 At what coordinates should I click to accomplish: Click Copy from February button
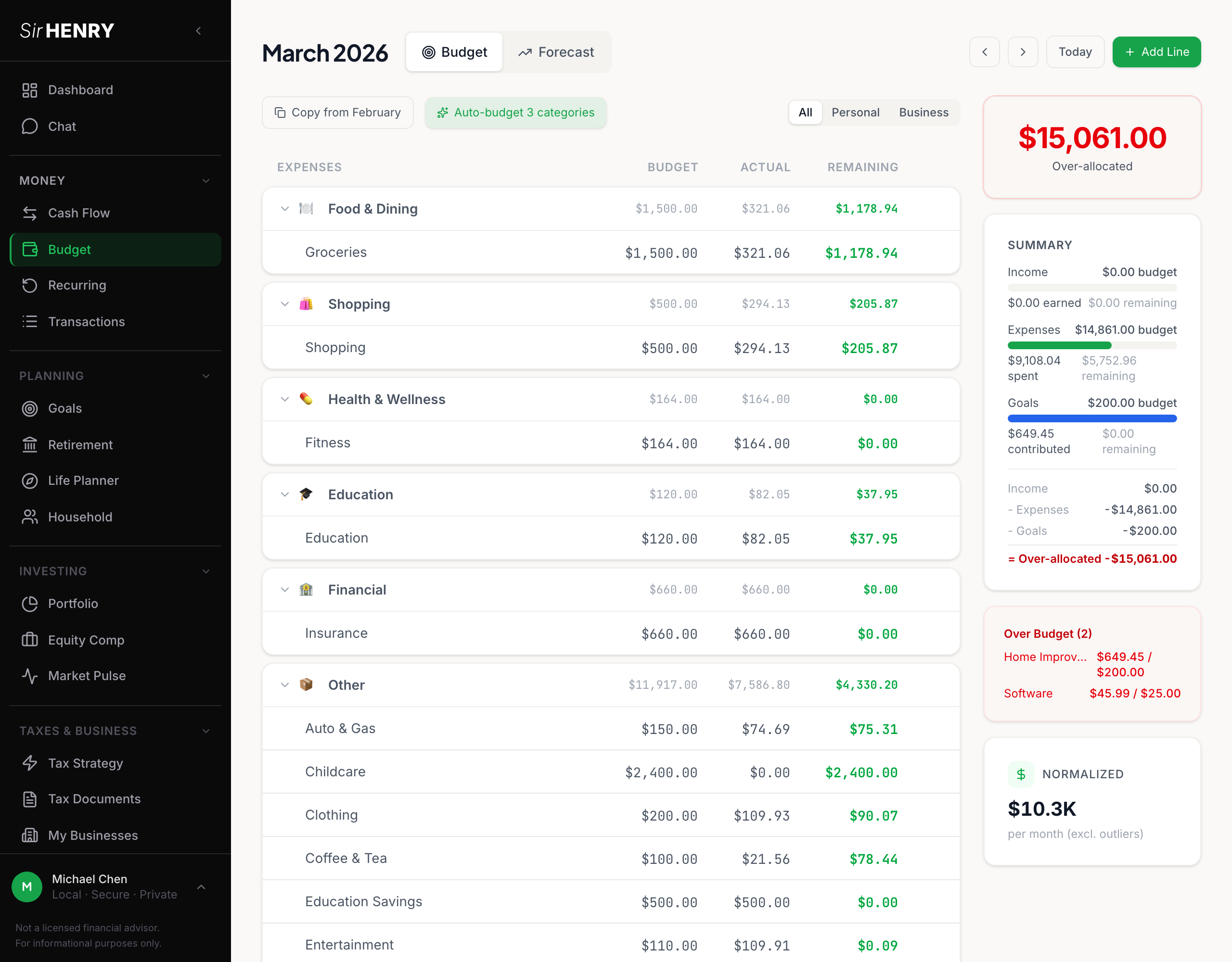click(337, 112)
